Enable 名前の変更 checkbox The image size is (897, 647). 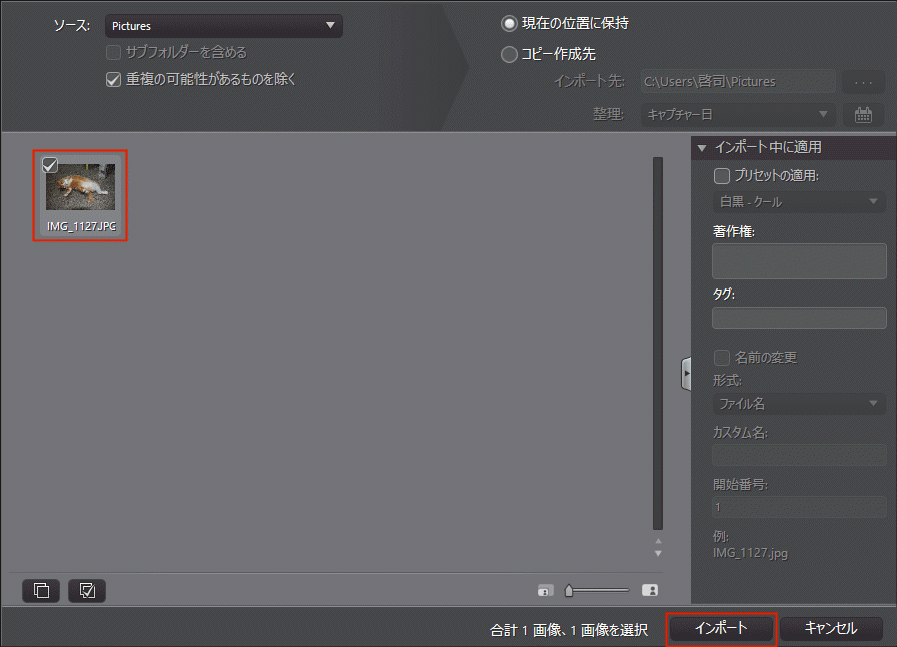721,358
